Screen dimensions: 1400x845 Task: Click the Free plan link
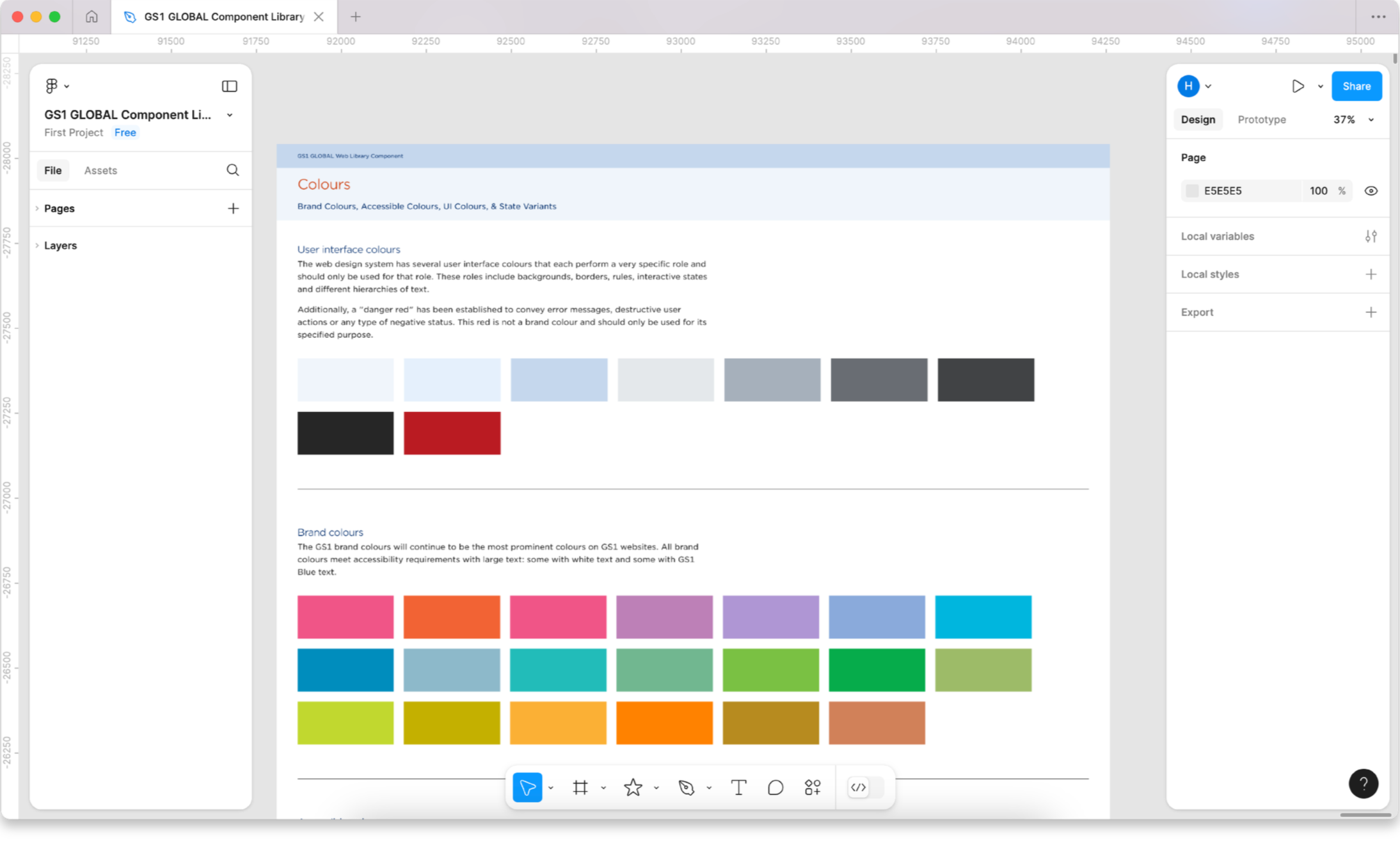click(125, 132)
